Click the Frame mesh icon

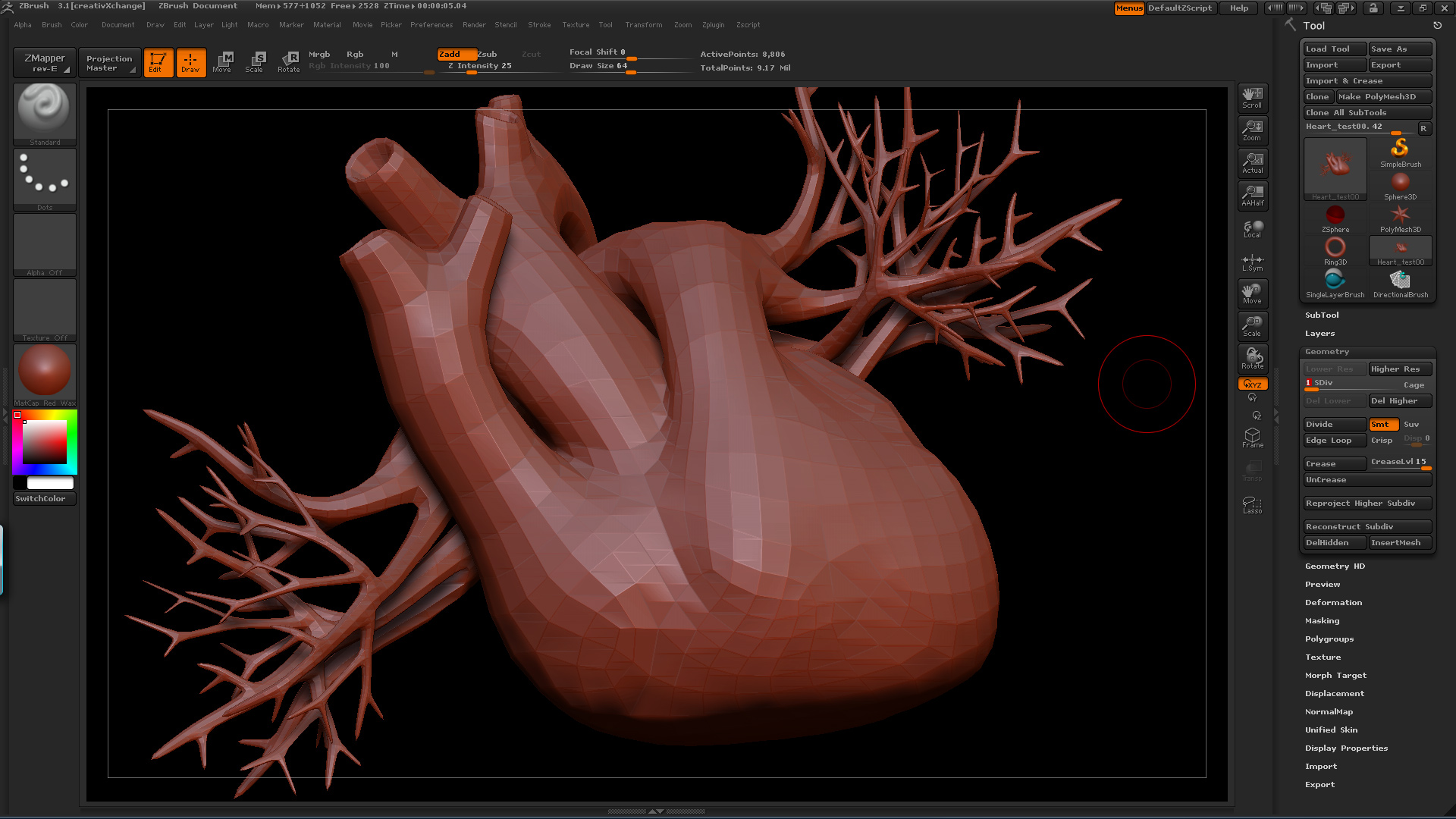coord(1252,438)
